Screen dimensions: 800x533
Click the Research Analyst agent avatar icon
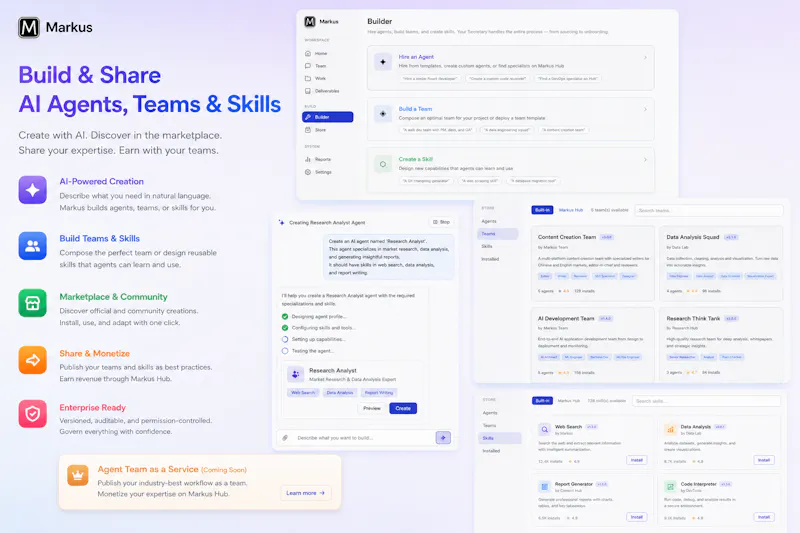click(x=295, y=374)
